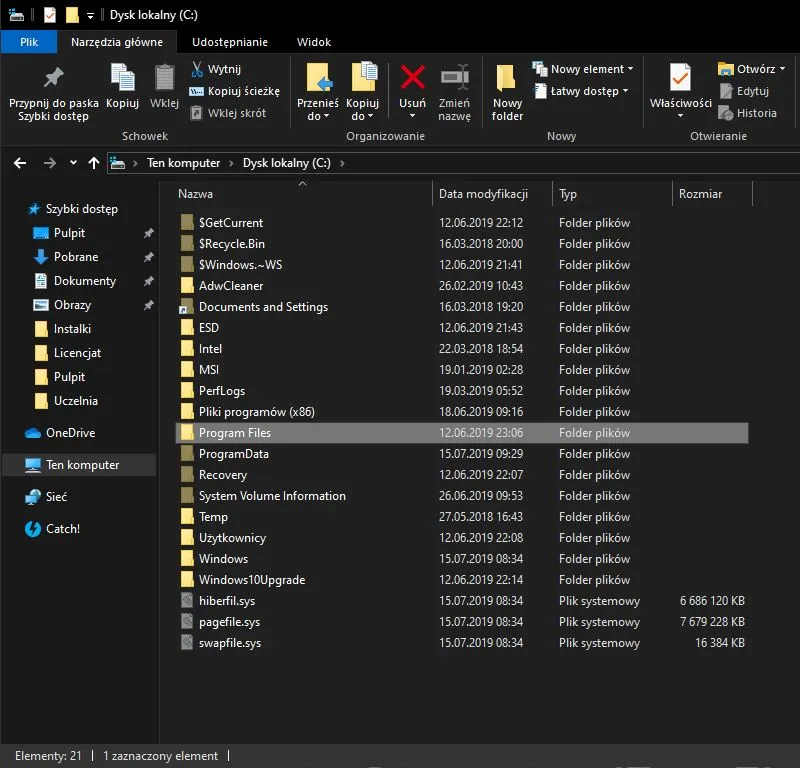This screenshot has height=768, width=800.
Task: Open the Plik menu
Action: tap(30, 42)
